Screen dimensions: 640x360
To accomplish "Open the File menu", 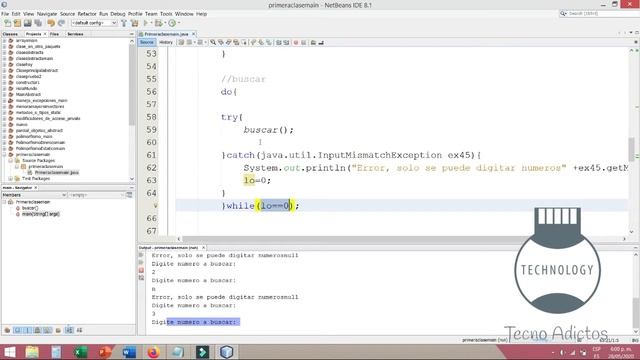I will click(x=5, y=14).
